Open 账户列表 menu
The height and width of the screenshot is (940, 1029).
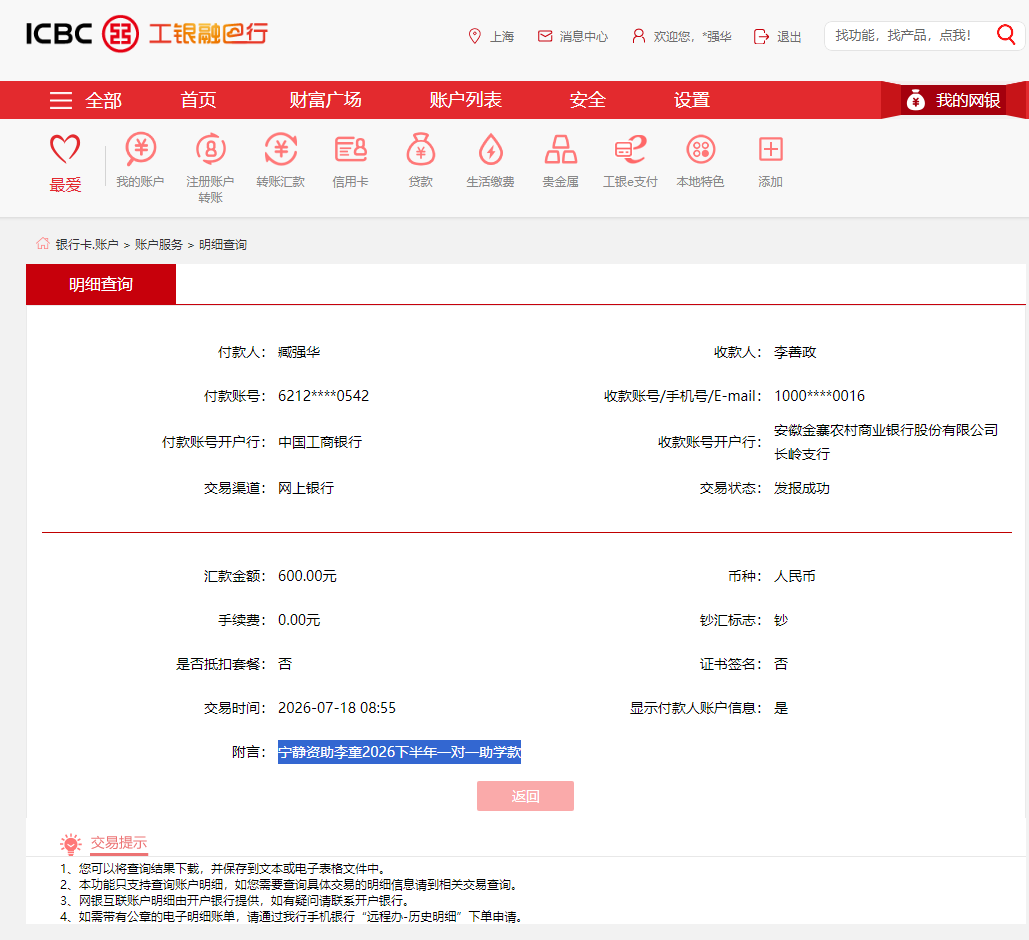pyautogui.click(x=465, y=100)
